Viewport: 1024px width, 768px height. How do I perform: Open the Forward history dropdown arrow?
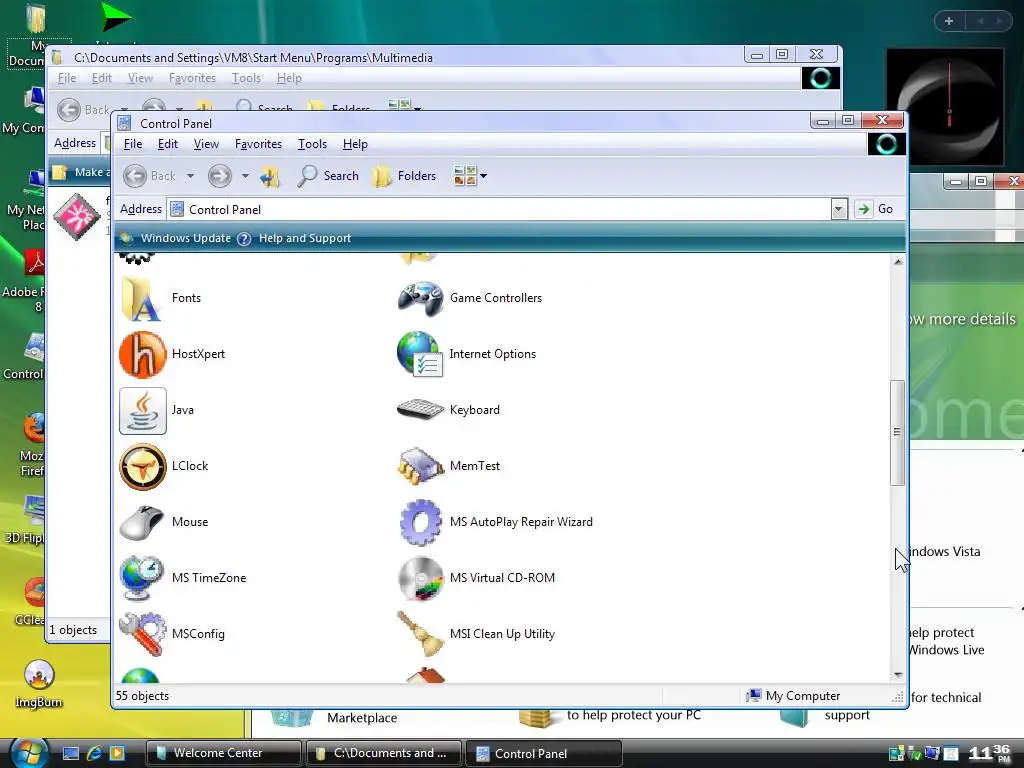click(x=245, y=176)
